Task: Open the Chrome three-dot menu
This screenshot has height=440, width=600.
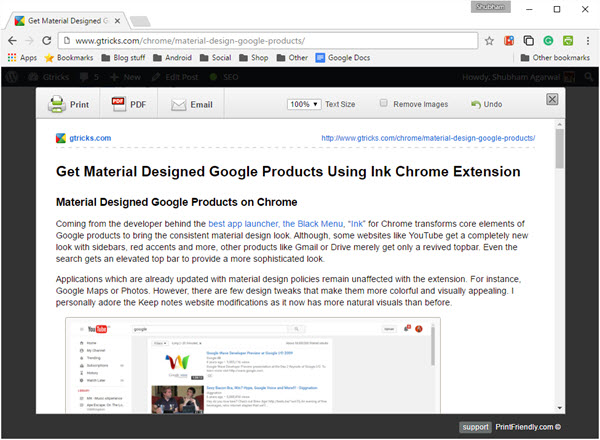Action: (588, 41)
